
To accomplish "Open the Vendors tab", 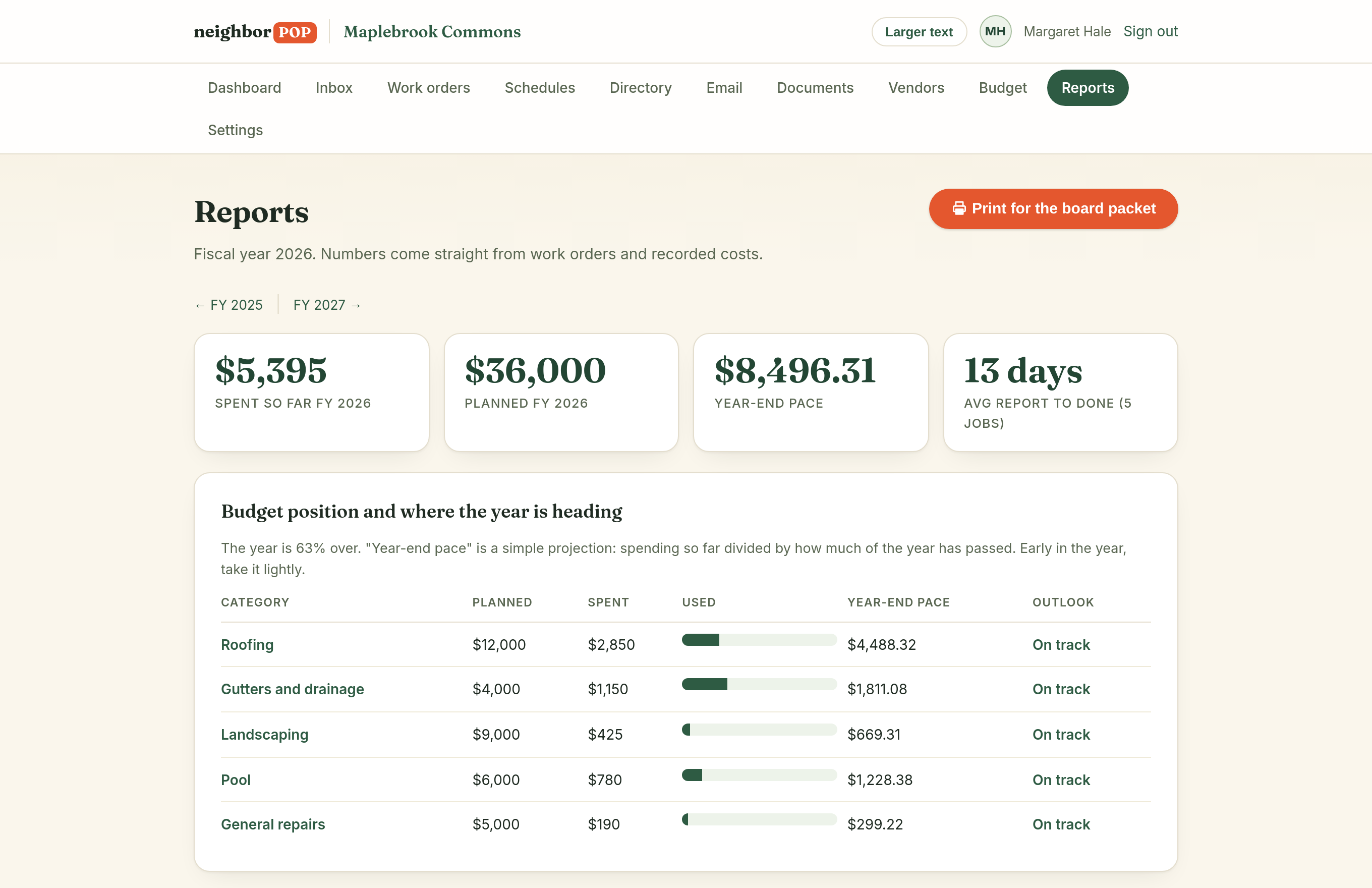I will 916,88.
